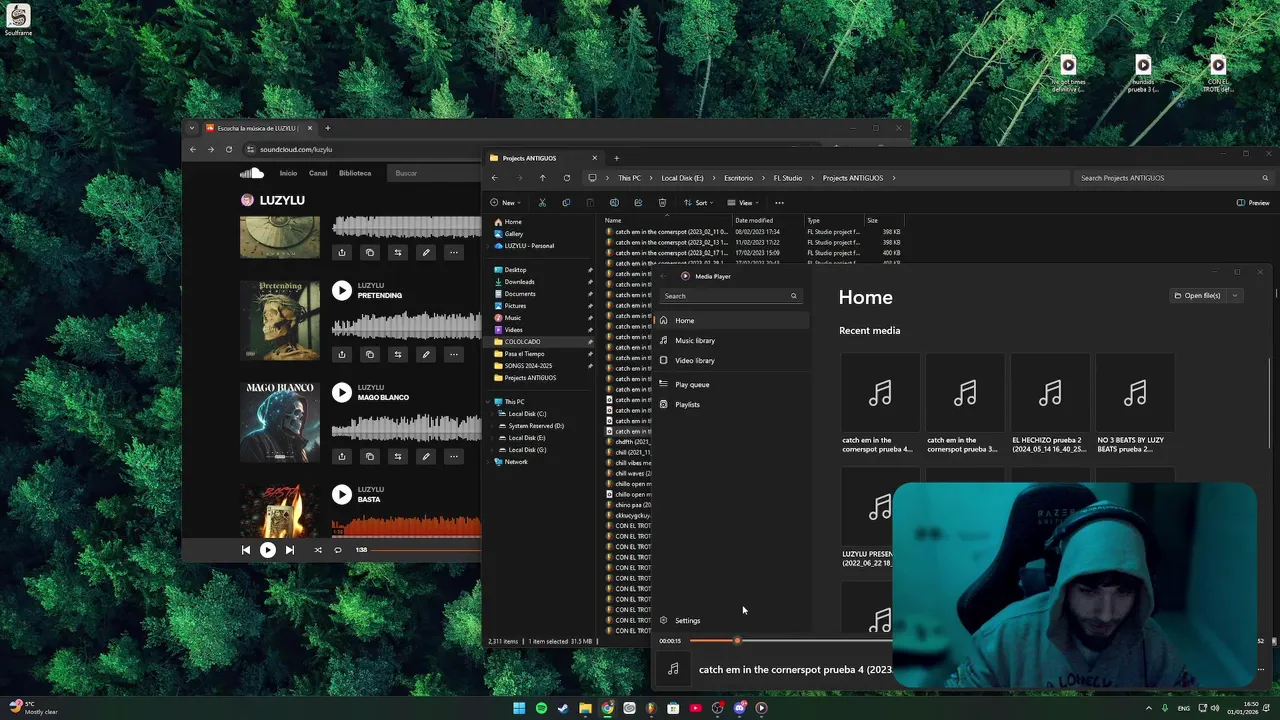
Task: Open the Sort dropdown in Explorer
Action: coord(699,203)
